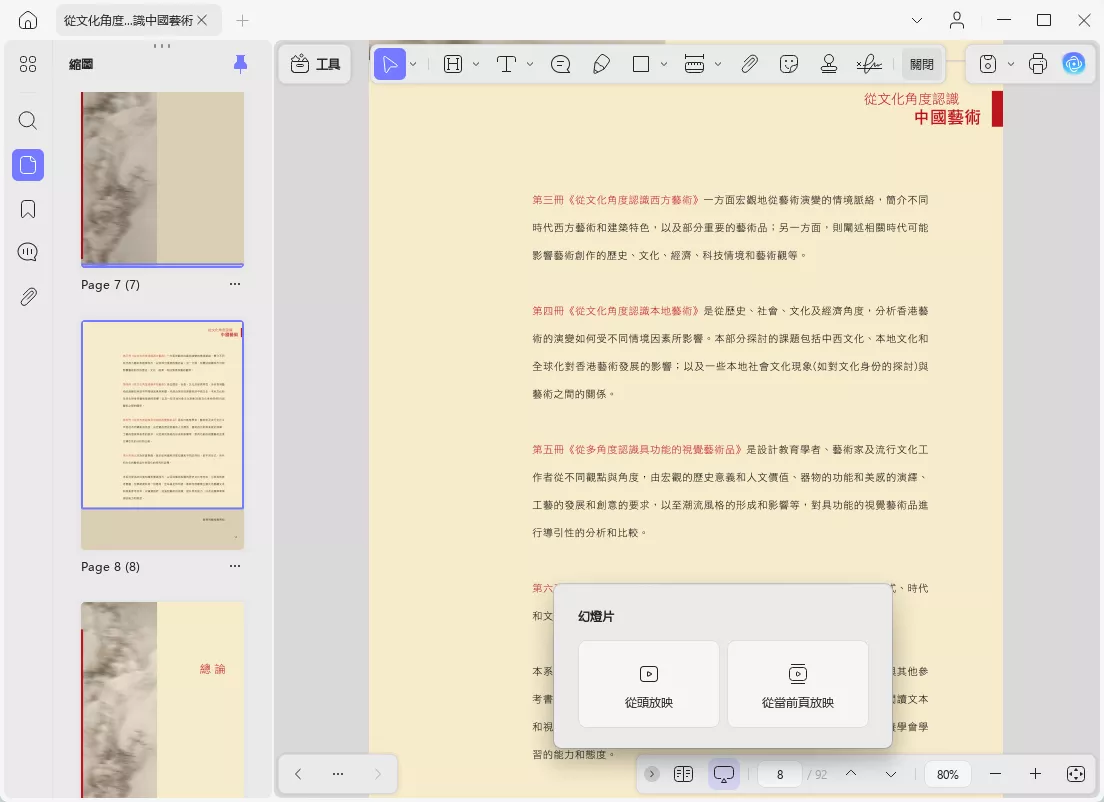Open more options for Page 8
1104x802 pixels.
point(234,566)
